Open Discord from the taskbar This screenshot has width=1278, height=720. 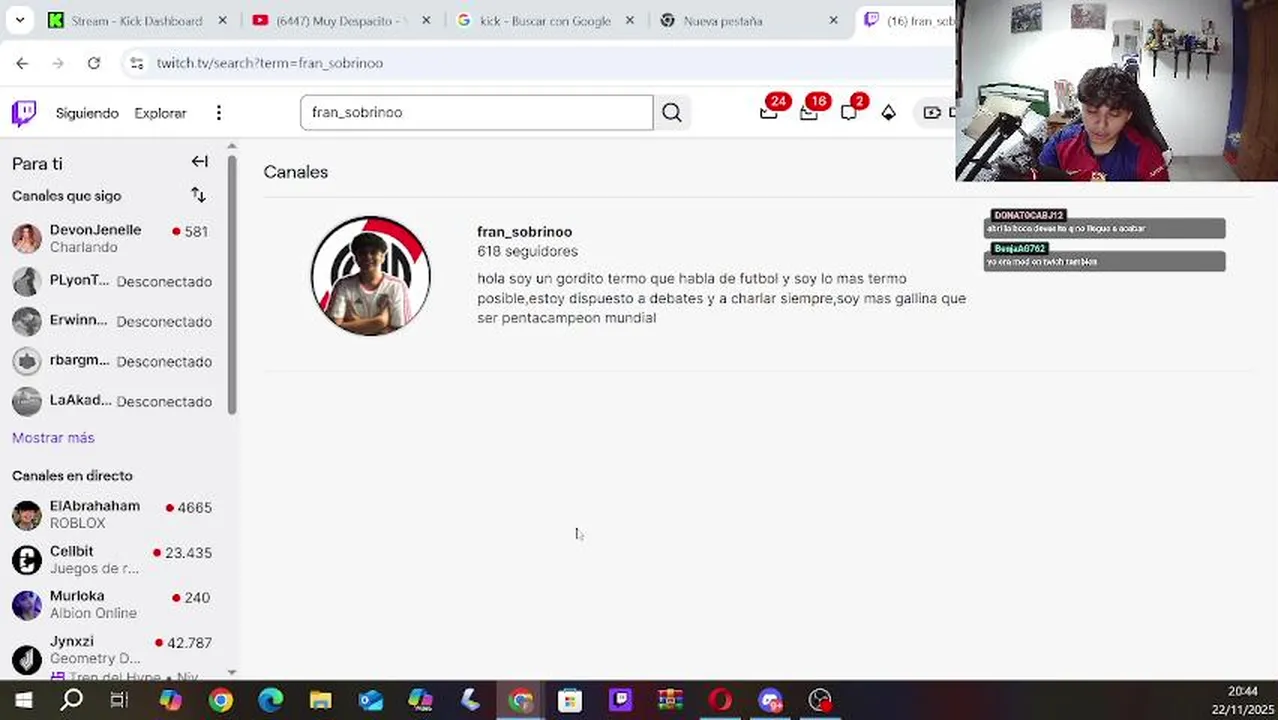[770, 700]
